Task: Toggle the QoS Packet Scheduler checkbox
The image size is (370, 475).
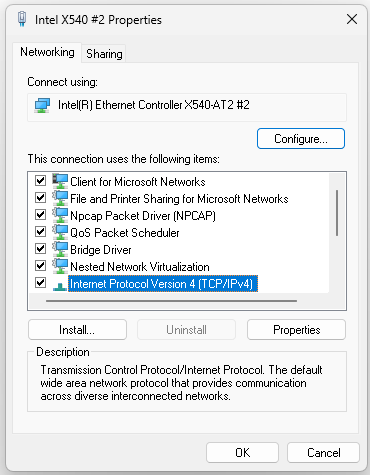Action: pos(41,232)
